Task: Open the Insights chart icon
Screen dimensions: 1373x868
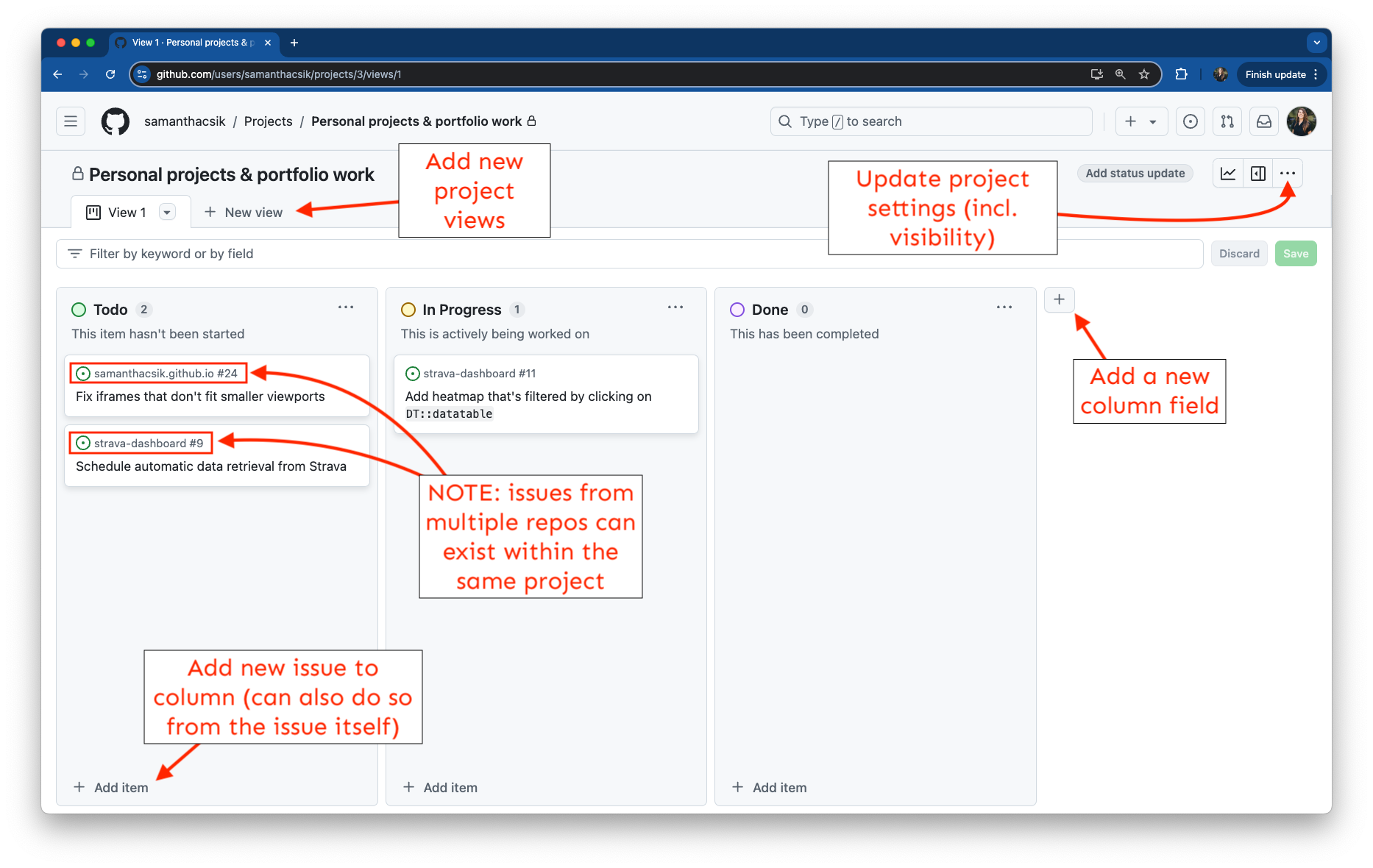Action: 1228,174
